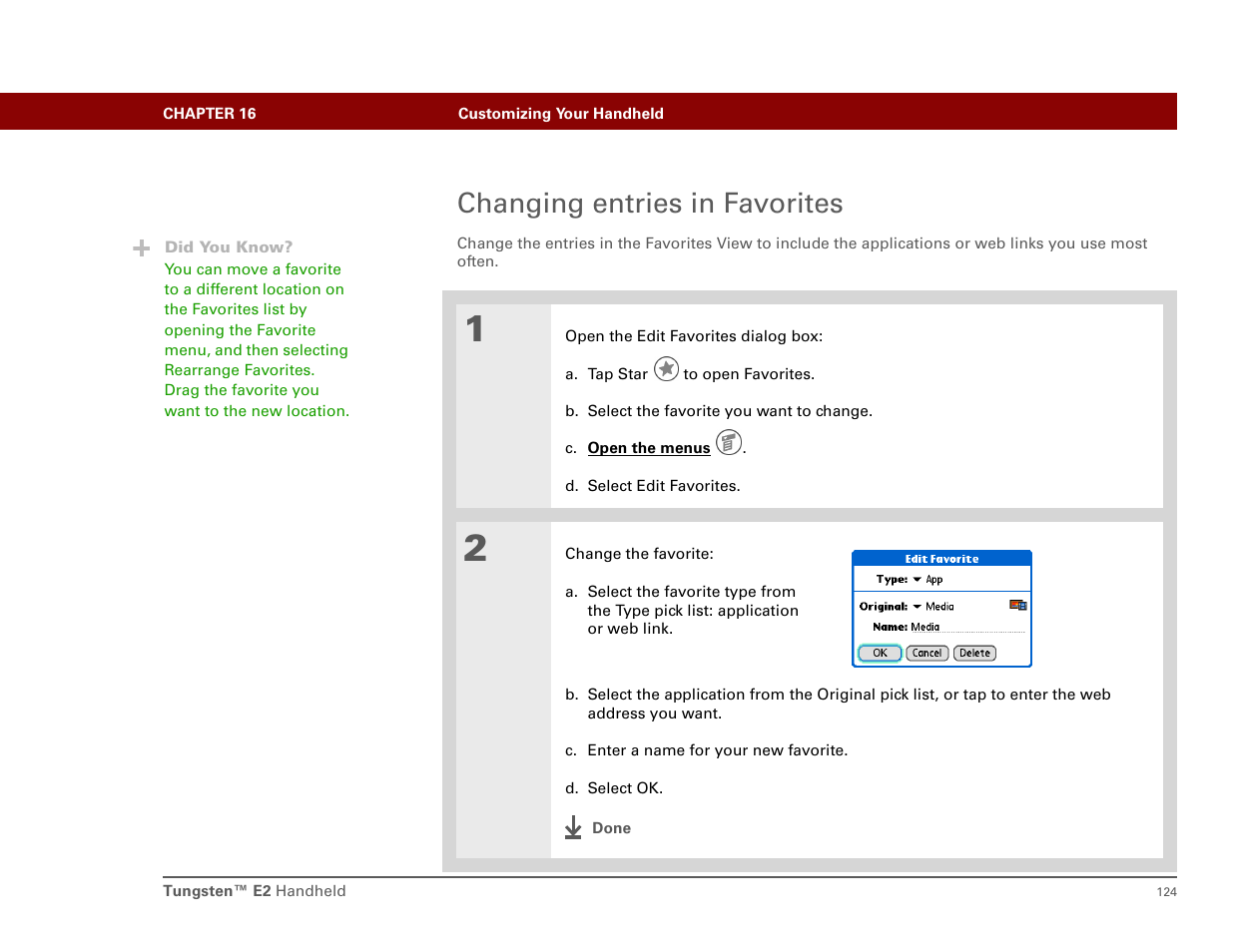
Task: Click the 'Done' label text
Action: point(611,828)
